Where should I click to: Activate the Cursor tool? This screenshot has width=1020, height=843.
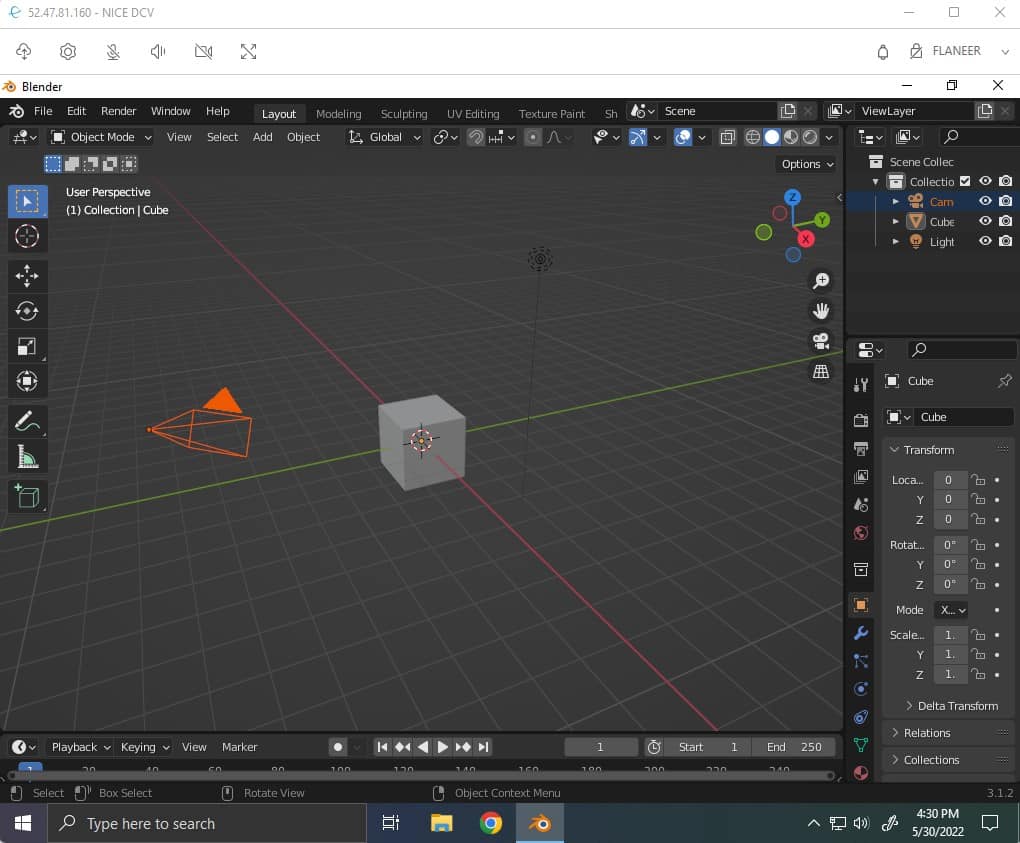click(x=27, y=236)
